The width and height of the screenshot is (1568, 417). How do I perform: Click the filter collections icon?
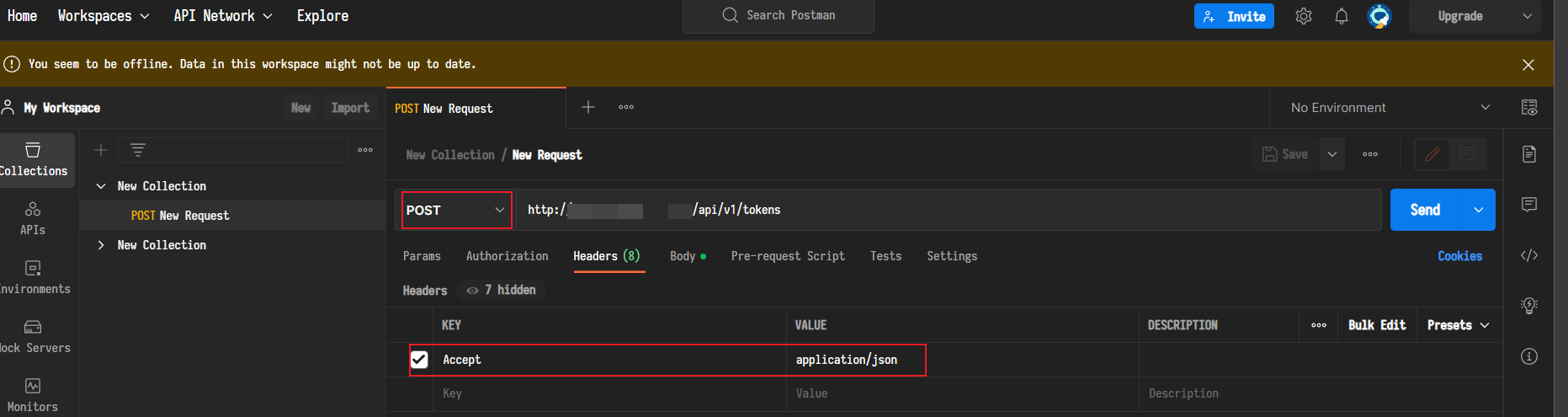[138, 150]
